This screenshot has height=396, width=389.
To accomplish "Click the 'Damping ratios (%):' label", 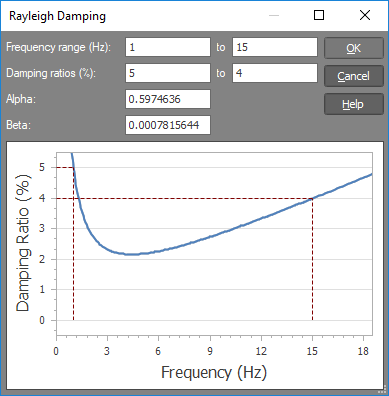I will 51,73.
